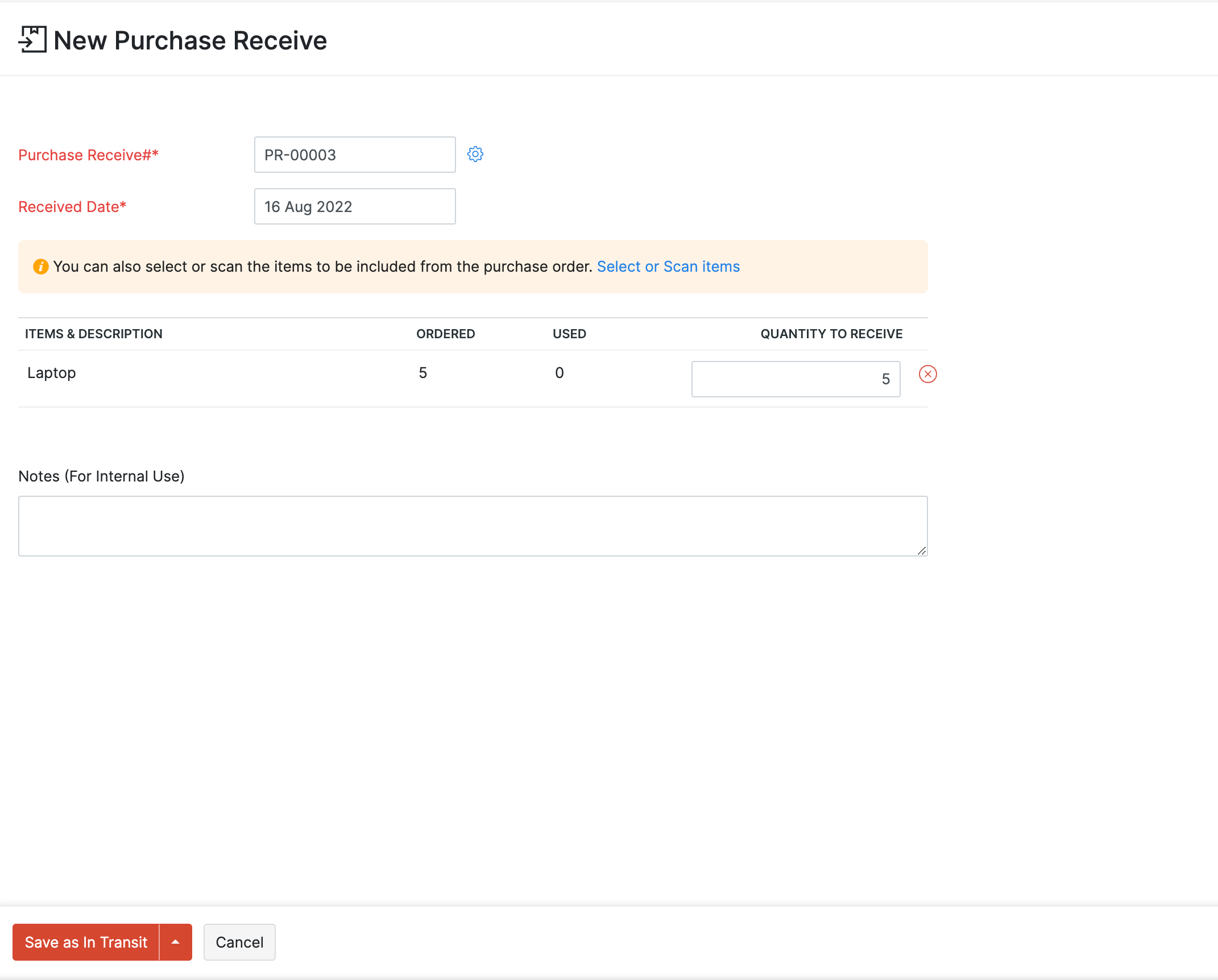
Task: Click the notes textarea resize handle
Action: point(922,550)
